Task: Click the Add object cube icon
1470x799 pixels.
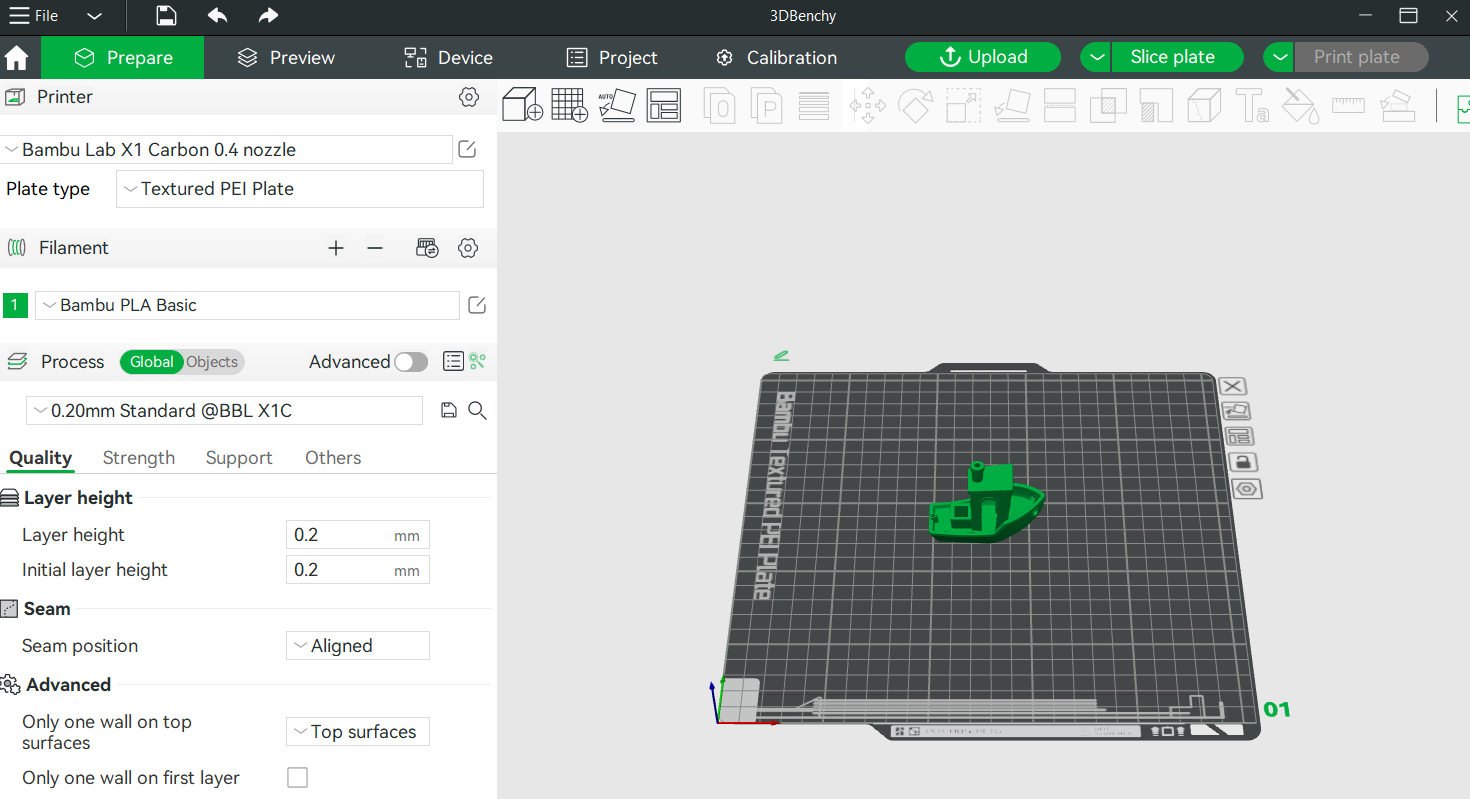Action: click(x=522, y=105)
